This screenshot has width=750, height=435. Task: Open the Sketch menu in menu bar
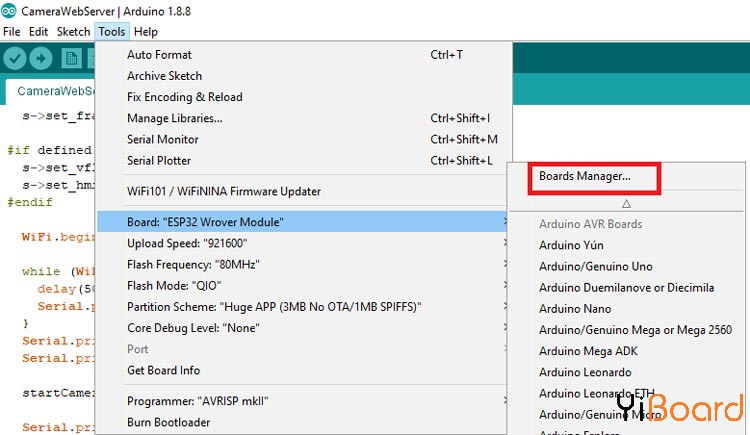click(x=73, y=32)
